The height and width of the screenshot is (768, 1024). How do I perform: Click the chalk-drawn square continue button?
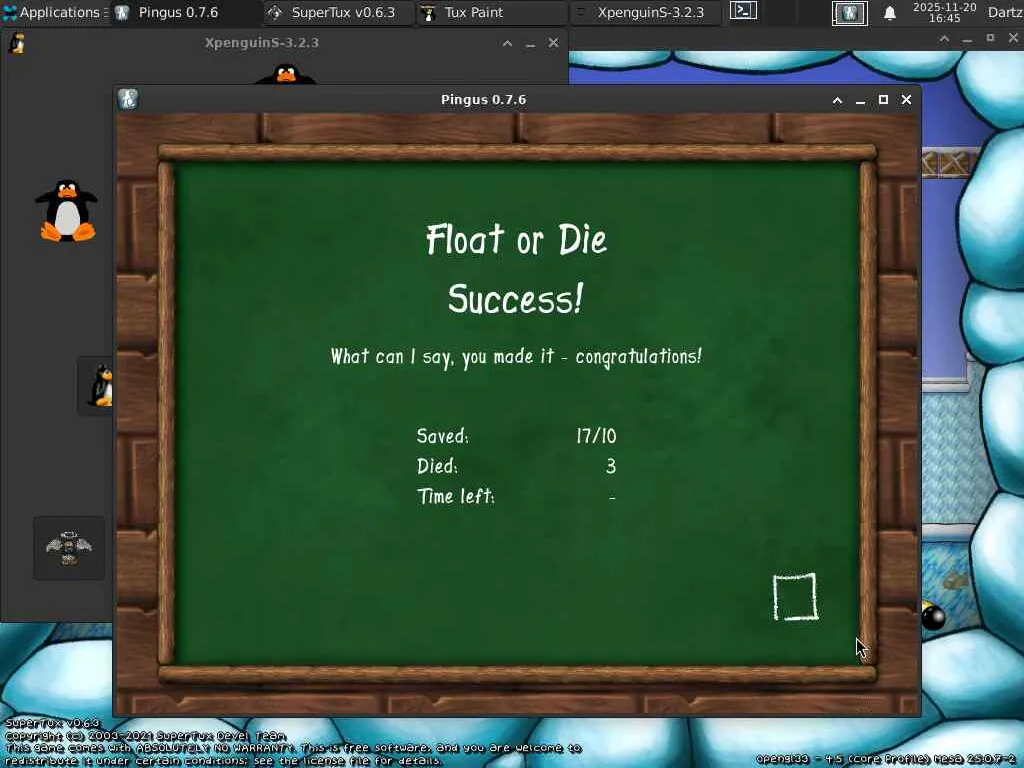795,597
